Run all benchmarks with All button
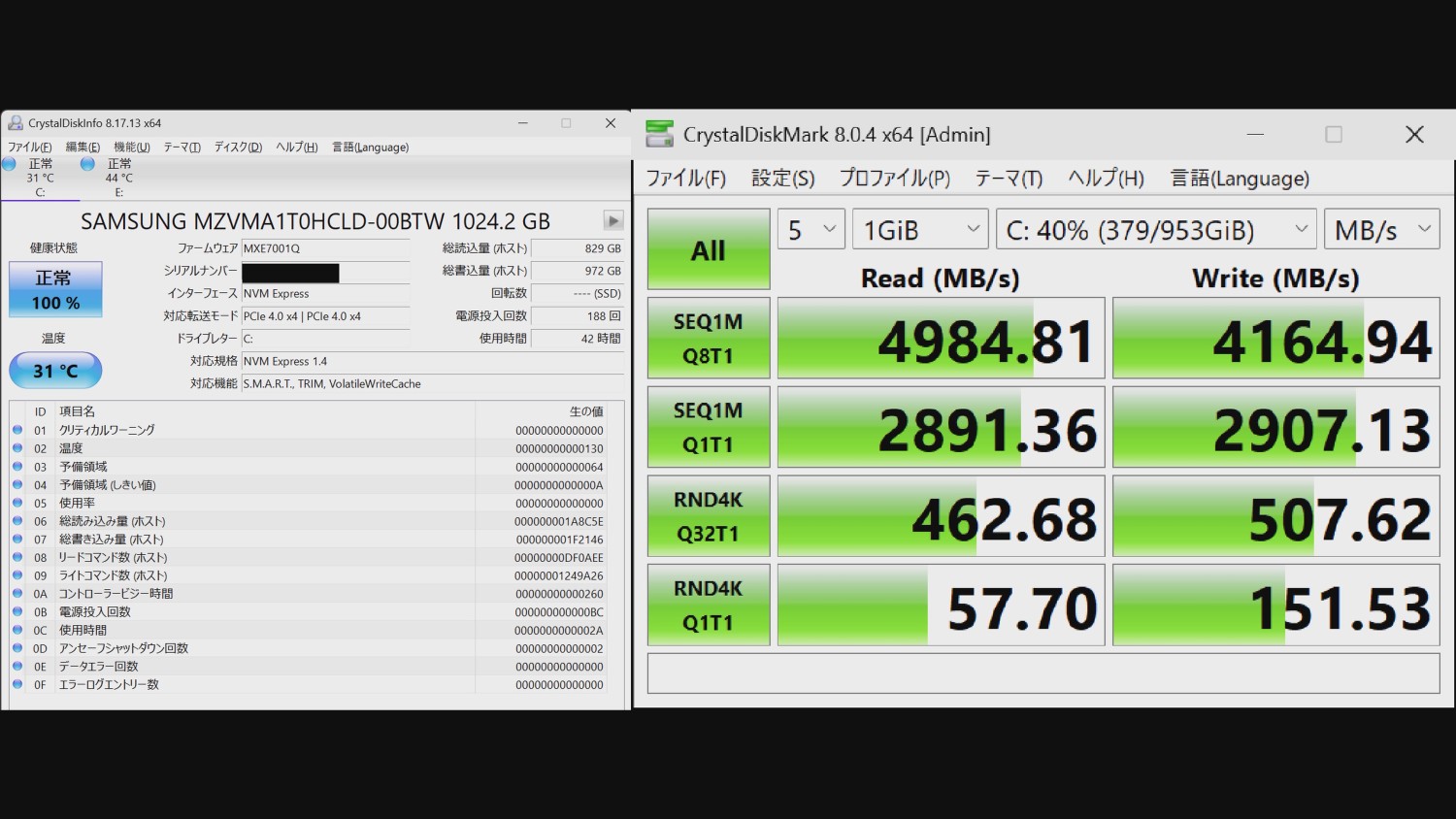This screenshot has height=819, width=1456. (x=708, y=249)
